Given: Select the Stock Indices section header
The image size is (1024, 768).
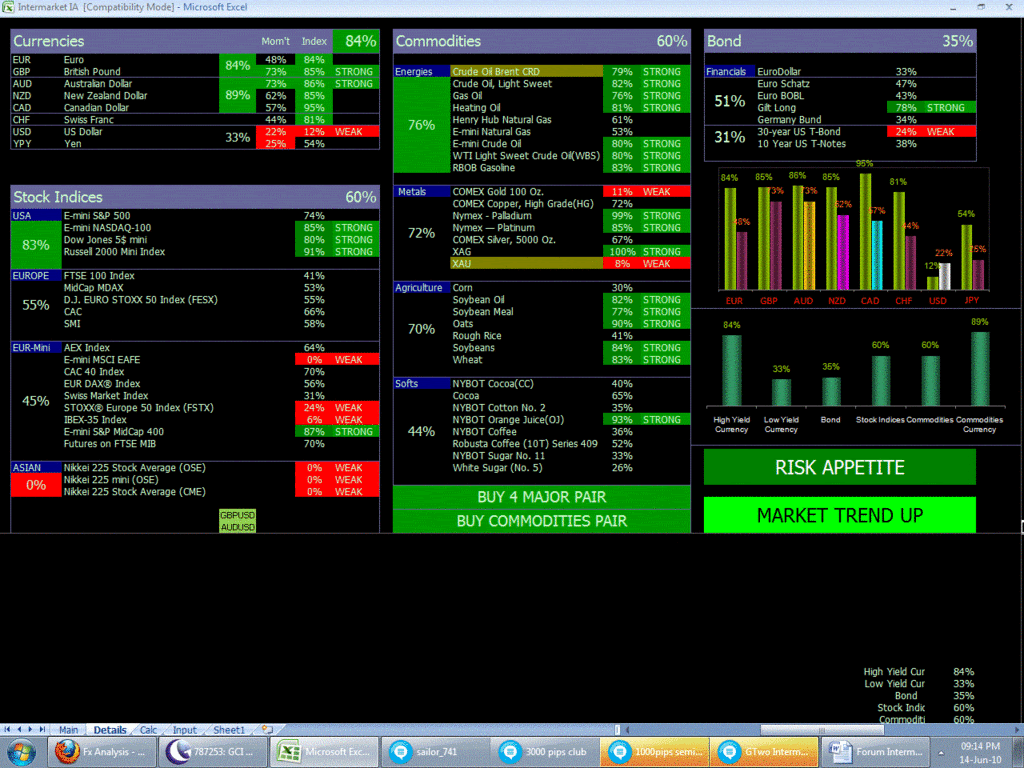Looking at the screenshot, I should coord(195,197).
